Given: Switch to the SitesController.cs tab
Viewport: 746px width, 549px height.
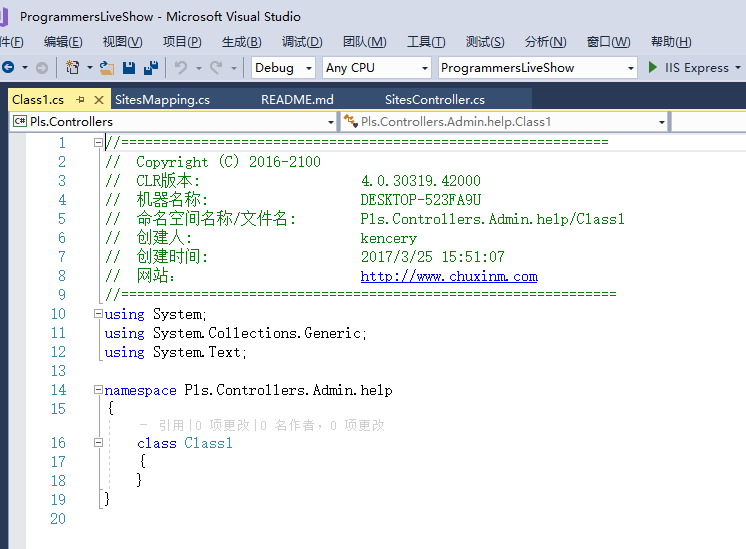Looking at the screenshot, I should [x=434, y=99].
